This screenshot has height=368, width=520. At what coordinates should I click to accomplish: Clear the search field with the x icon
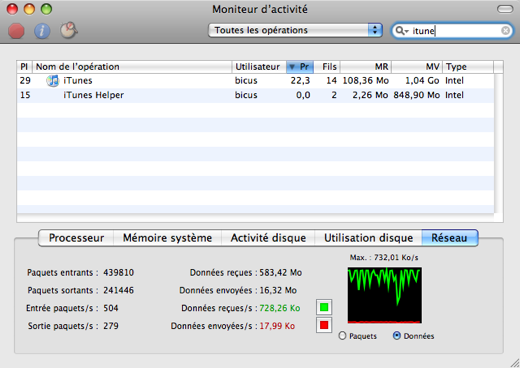pos(505,31)
